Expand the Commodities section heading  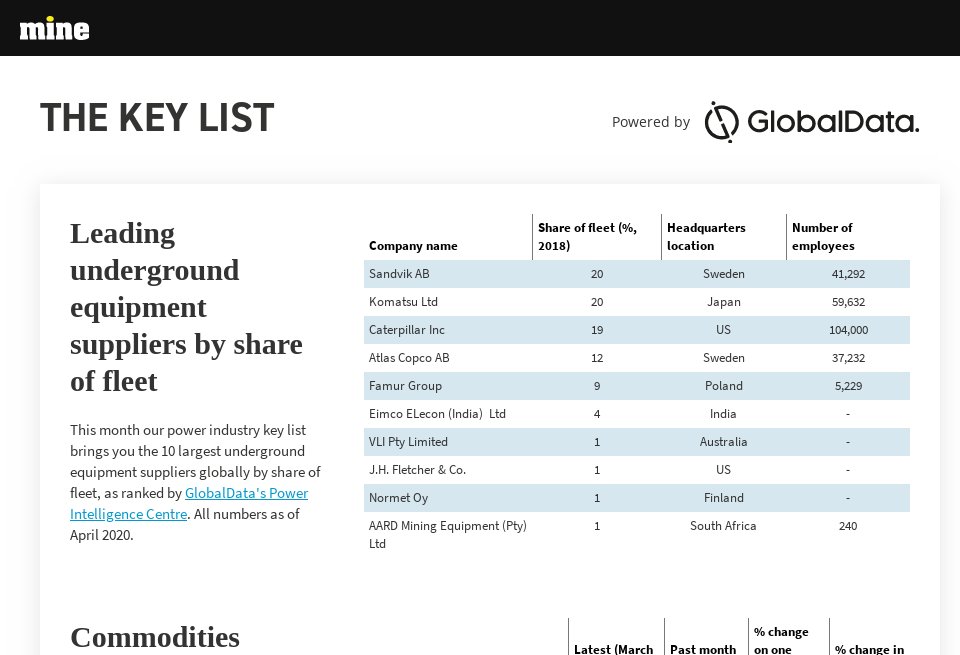[155, 637]
